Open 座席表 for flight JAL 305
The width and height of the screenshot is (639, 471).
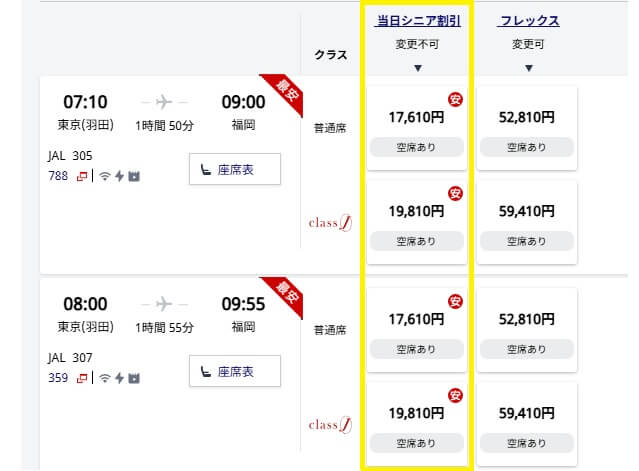tap(235, 169)
